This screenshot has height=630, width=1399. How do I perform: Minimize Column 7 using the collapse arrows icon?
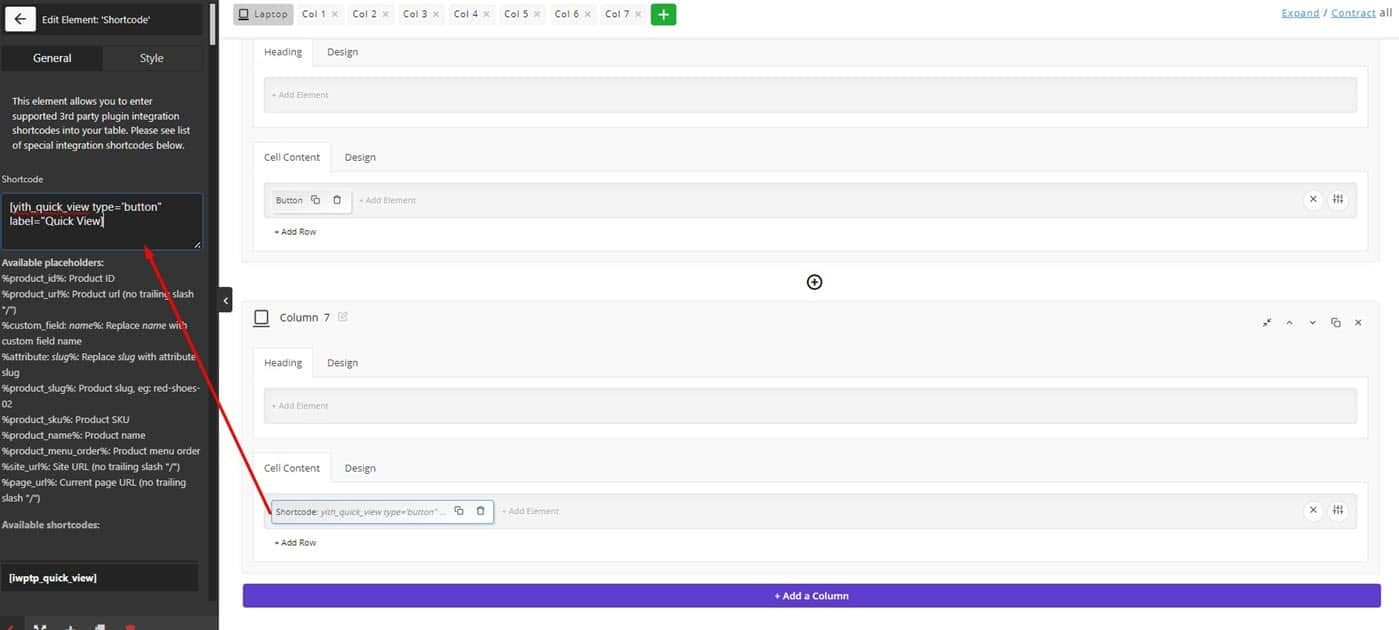pyautogui.click(x=1267, y=323)
